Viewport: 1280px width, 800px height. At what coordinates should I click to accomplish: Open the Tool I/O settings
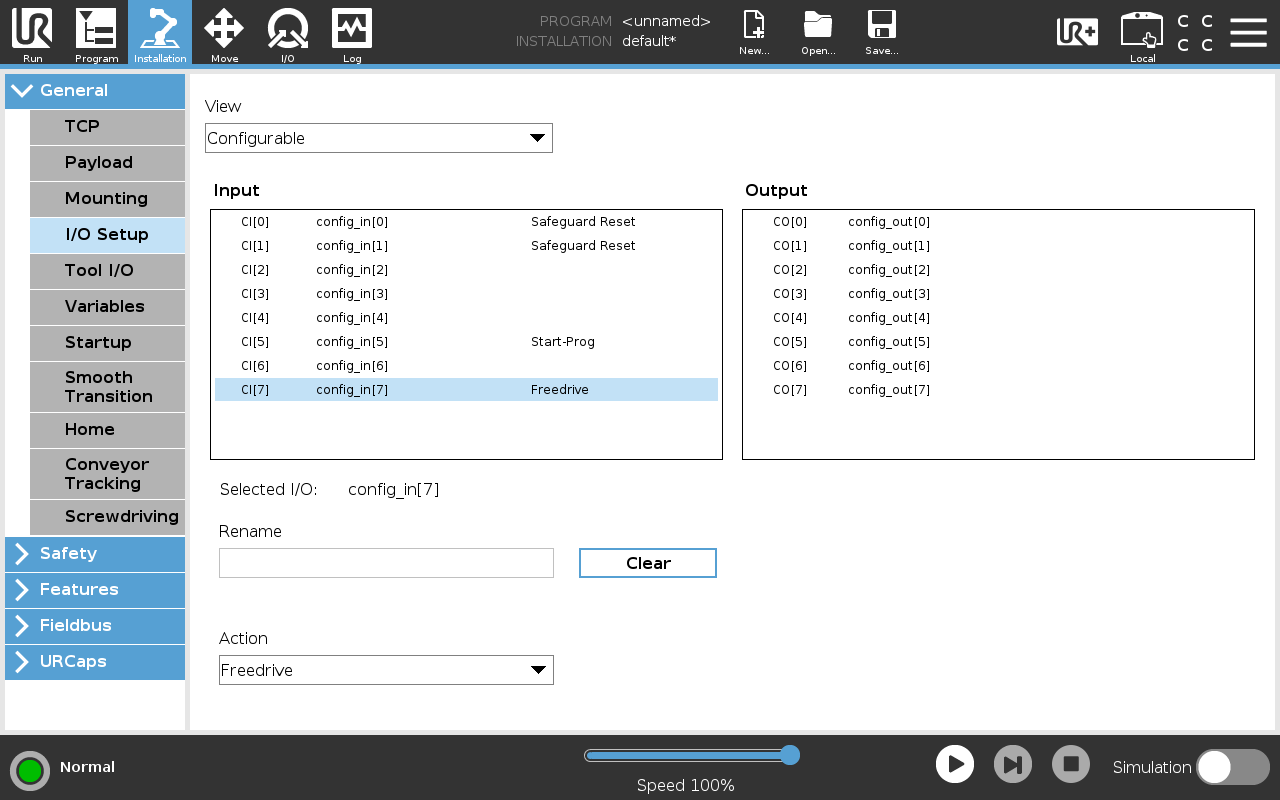[x=107, y=271]
